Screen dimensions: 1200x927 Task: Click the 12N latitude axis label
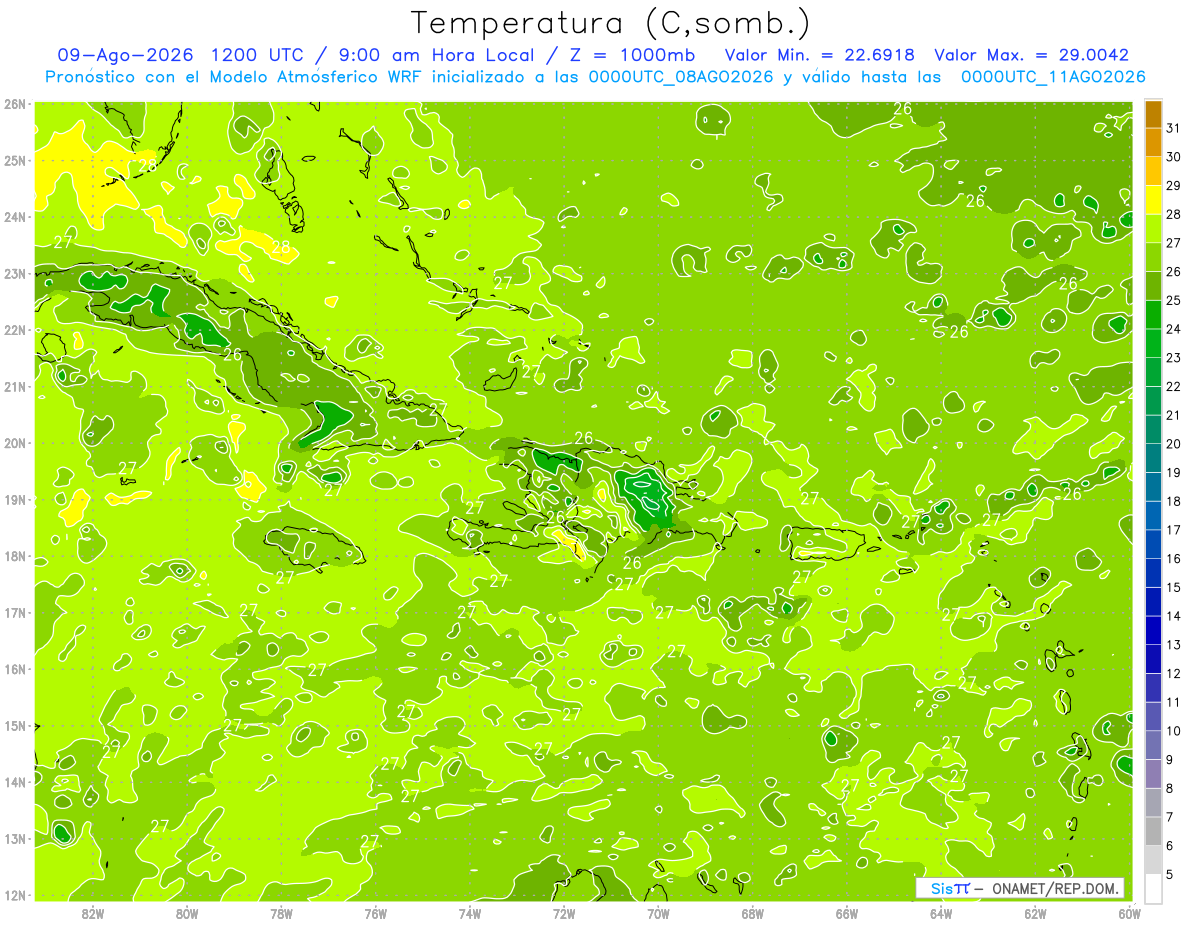pyautogui.click(x=14, y=895)
